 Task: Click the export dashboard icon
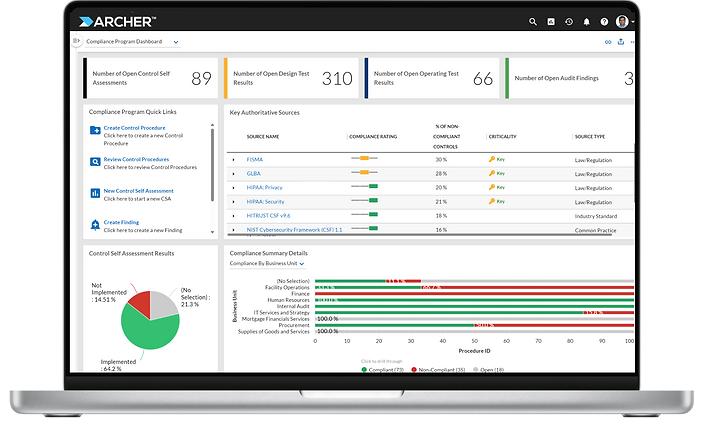pos(621,42)
